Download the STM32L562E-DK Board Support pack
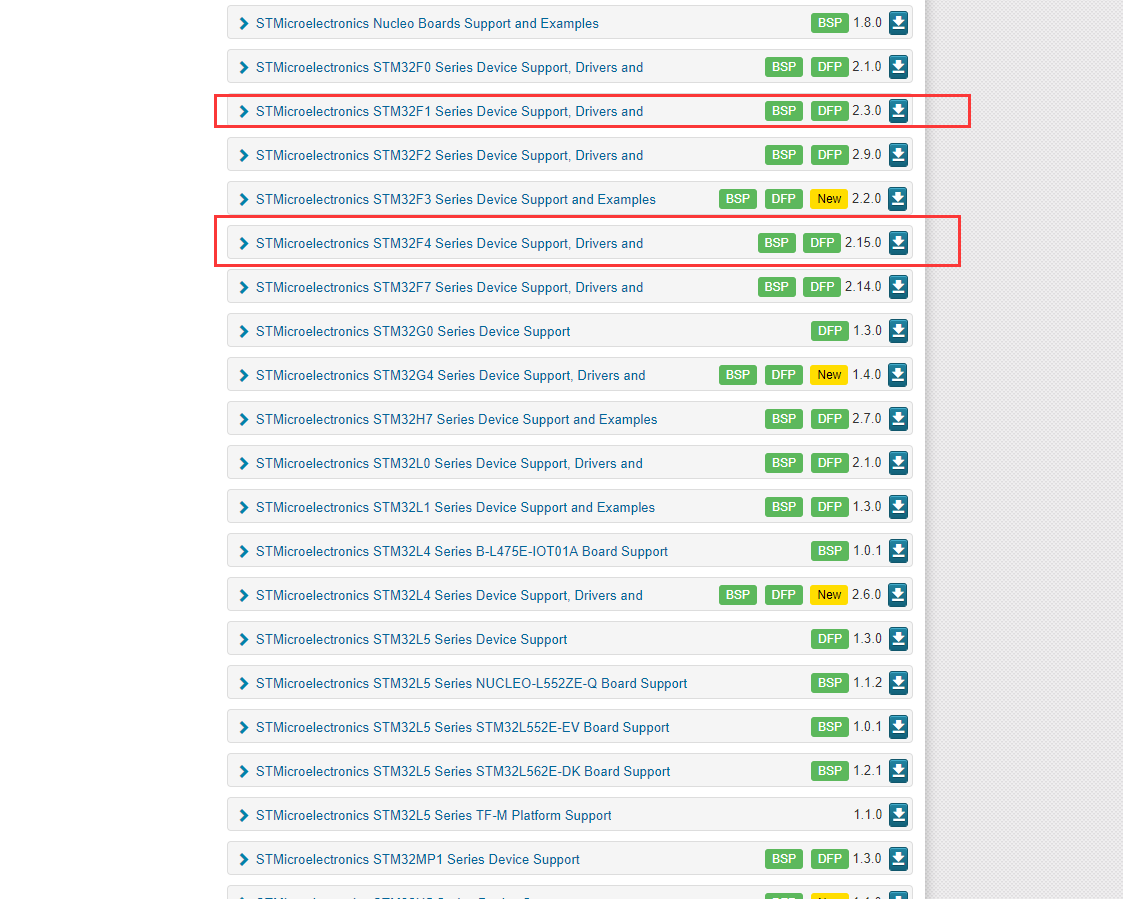 [898, 771]
